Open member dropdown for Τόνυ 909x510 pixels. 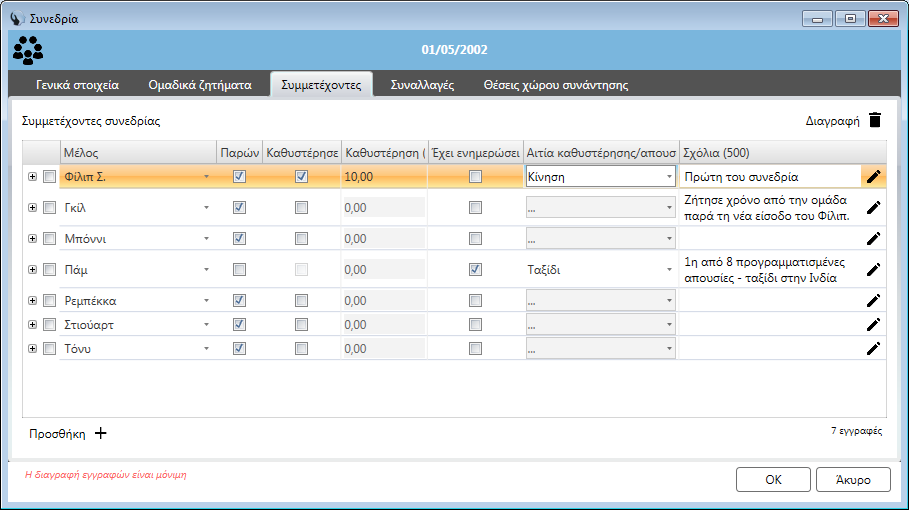(206, 348)
